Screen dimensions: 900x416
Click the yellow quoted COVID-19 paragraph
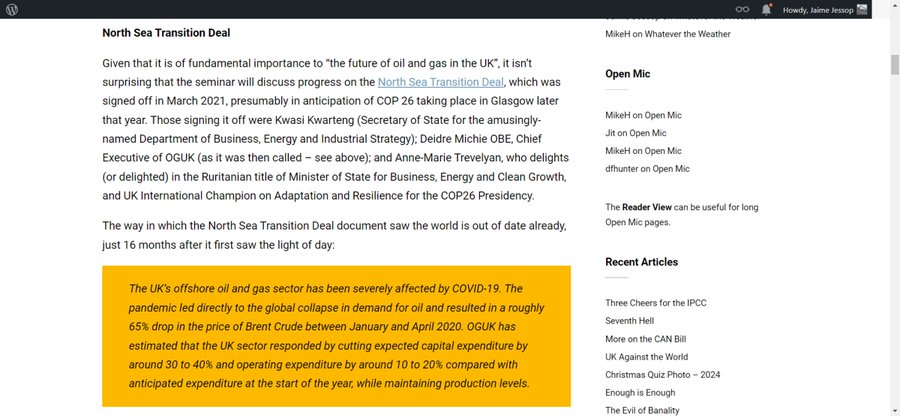point(336,336)
